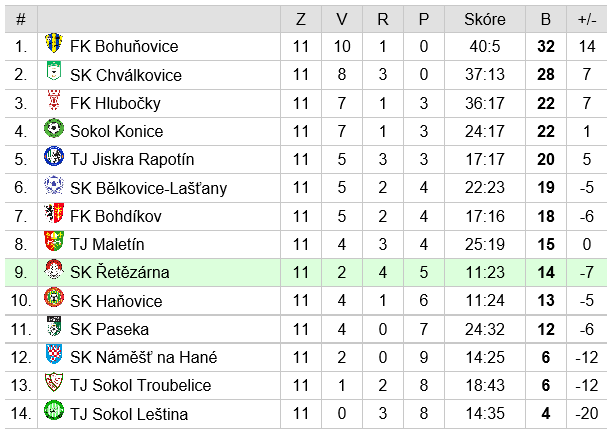Viewport: 614px width, 433px height.
Task: Click the SK Řetězárna club logo
Action: tap(54, 269)
